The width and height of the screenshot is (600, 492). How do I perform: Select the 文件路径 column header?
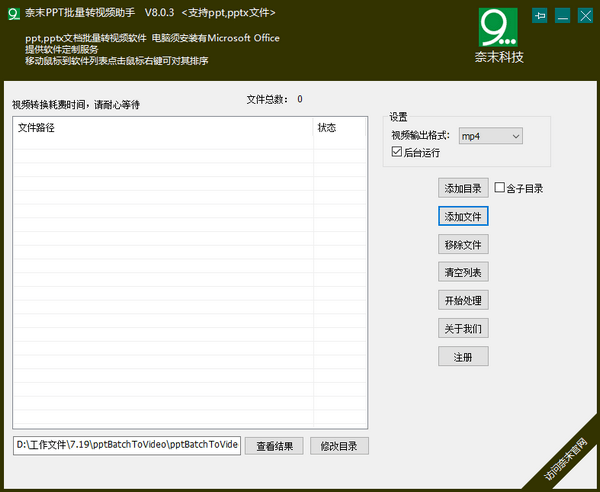tap(162, 128)
